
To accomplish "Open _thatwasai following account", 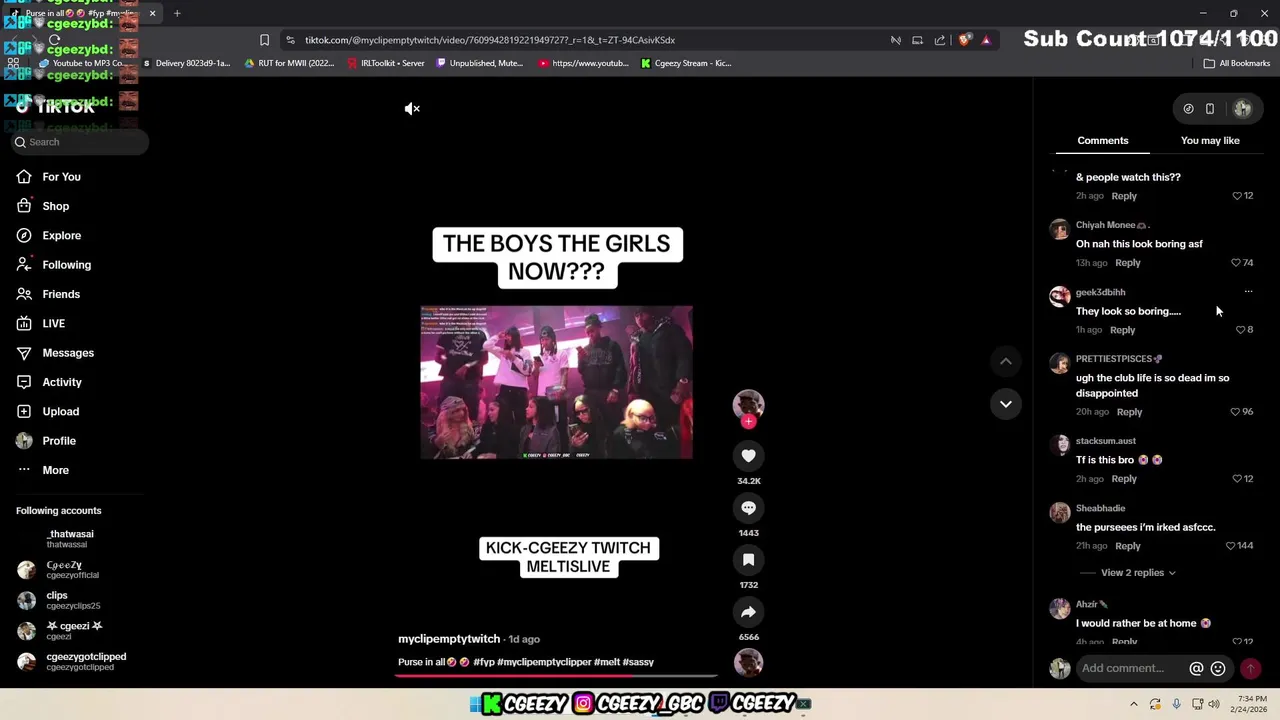I will [x=70, y=538].
